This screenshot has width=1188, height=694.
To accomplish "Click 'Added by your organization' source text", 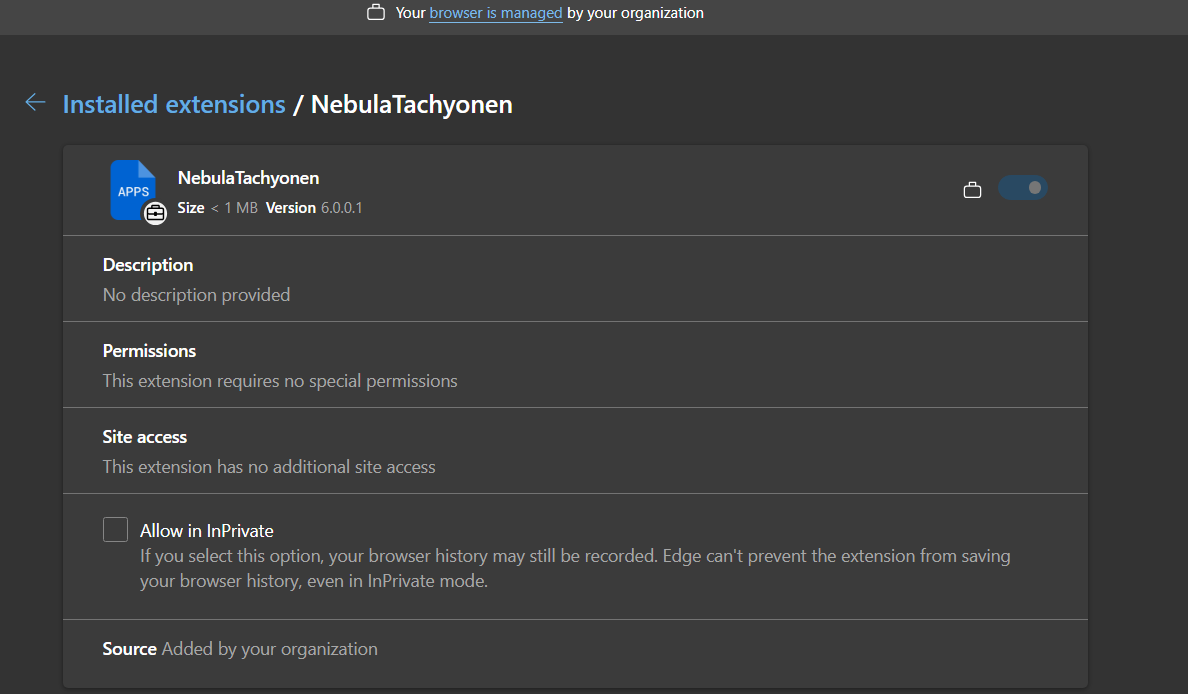I will pyautogui.click(x=270, y=649).
